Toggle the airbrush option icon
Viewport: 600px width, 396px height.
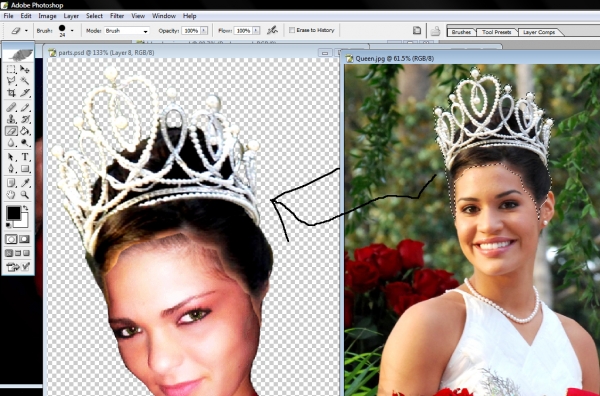pyautogui.click(x=272, y=30)
